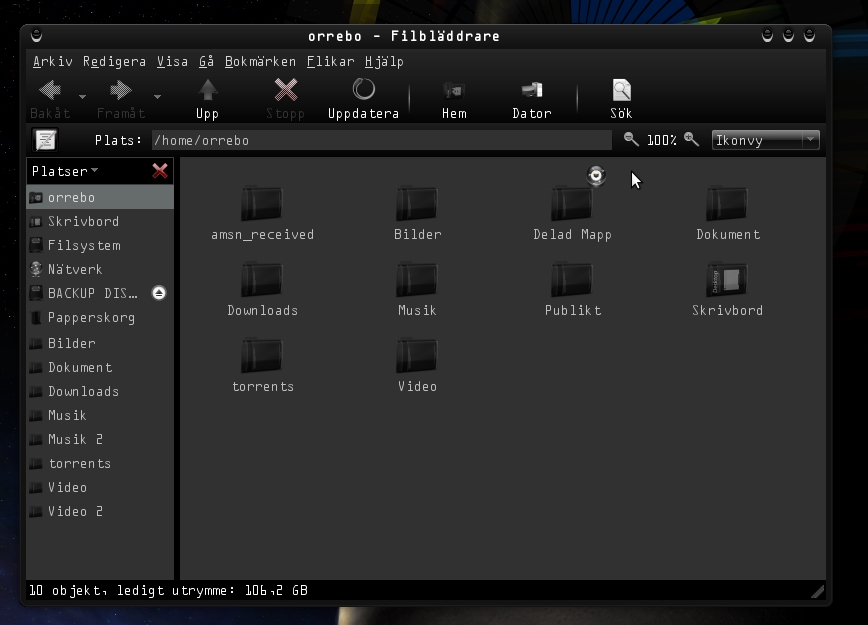Open the Arkiv menu
The image size is (868, 625).
(53, 61)
